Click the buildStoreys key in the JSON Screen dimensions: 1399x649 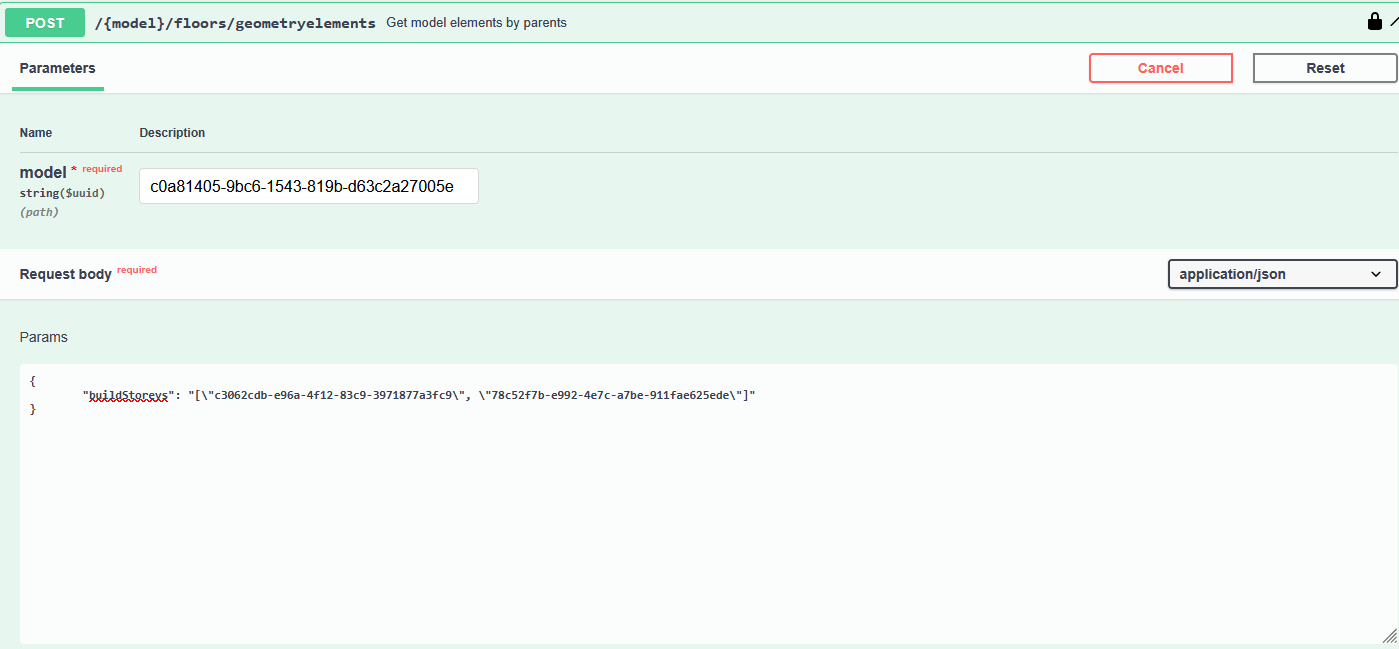click(x=129, y=396)
